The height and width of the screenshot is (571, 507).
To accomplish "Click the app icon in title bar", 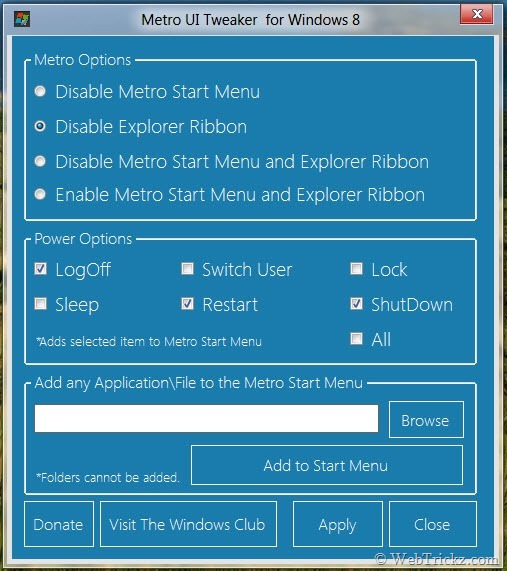I will click(x=22, y=19).
